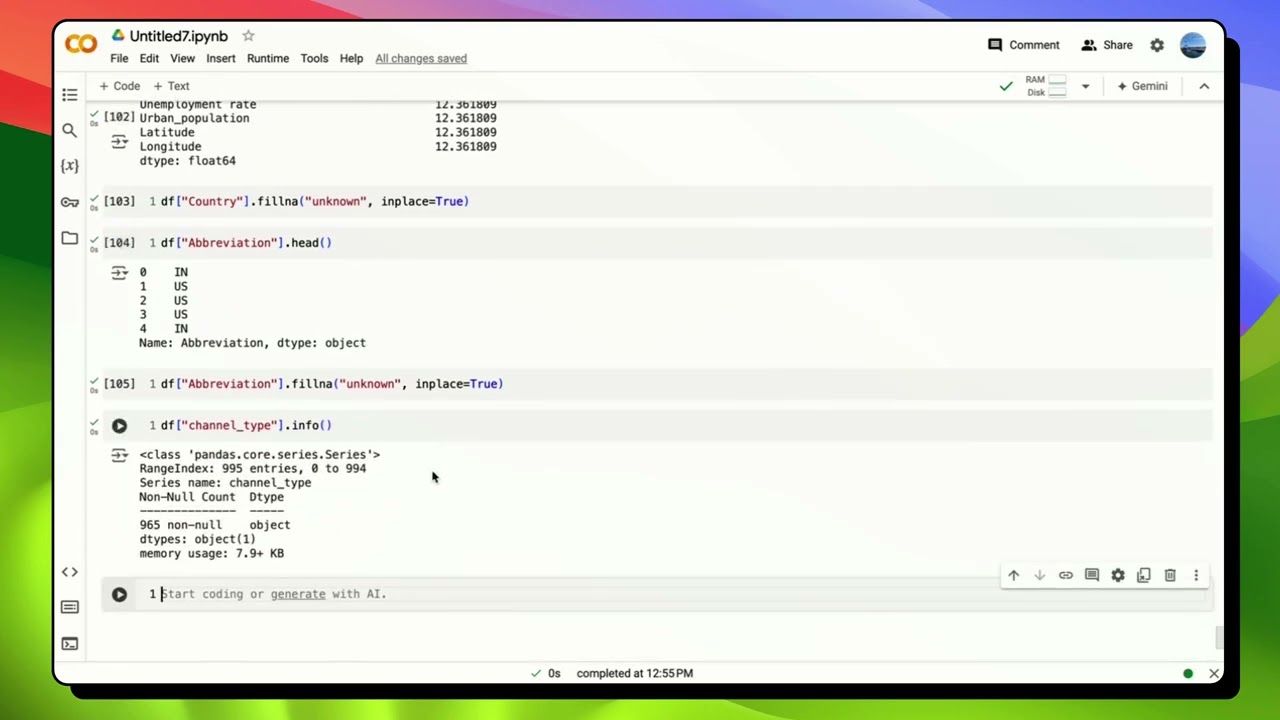
Task: Move cell down arrow
Action: 1040,575
